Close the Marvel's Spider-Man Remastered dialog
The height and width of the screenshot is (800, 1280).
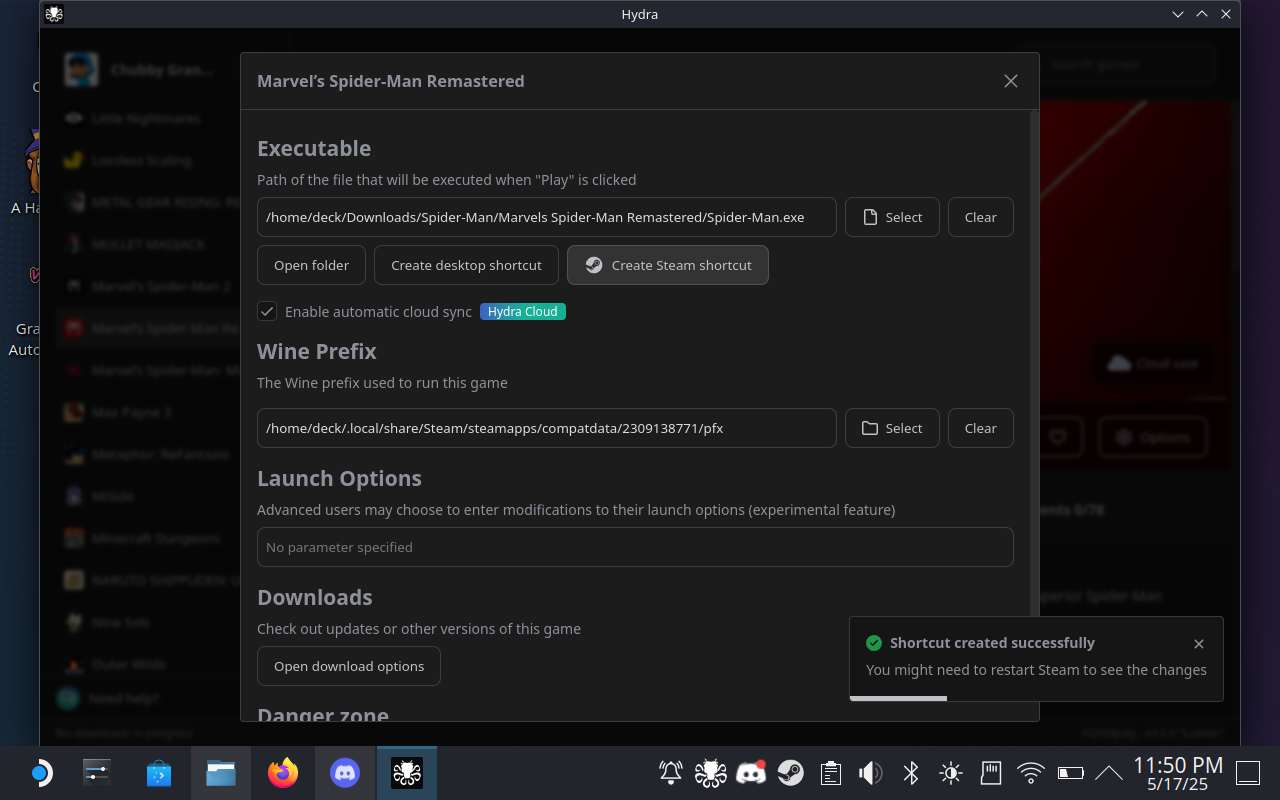point(1011,81)
